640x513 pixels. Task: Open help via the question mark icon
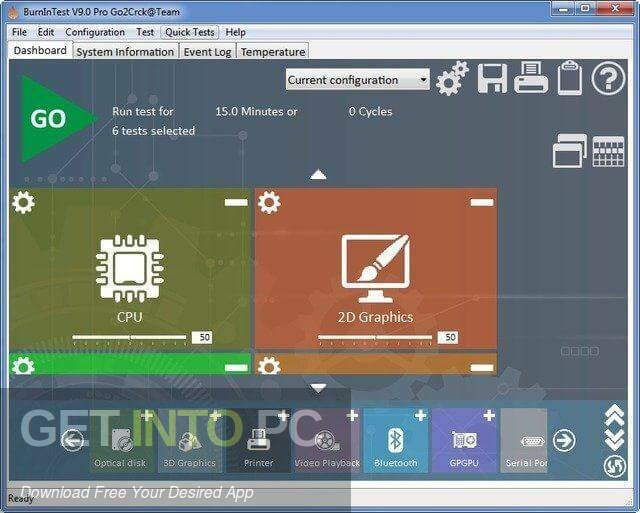(x=608, y=78)
